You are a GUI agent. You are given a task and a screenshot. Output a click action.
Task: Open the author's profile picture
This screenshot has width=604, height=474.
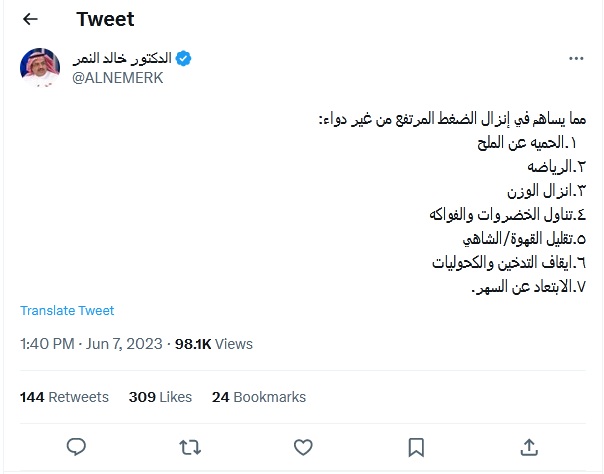[x=40, y=67]
